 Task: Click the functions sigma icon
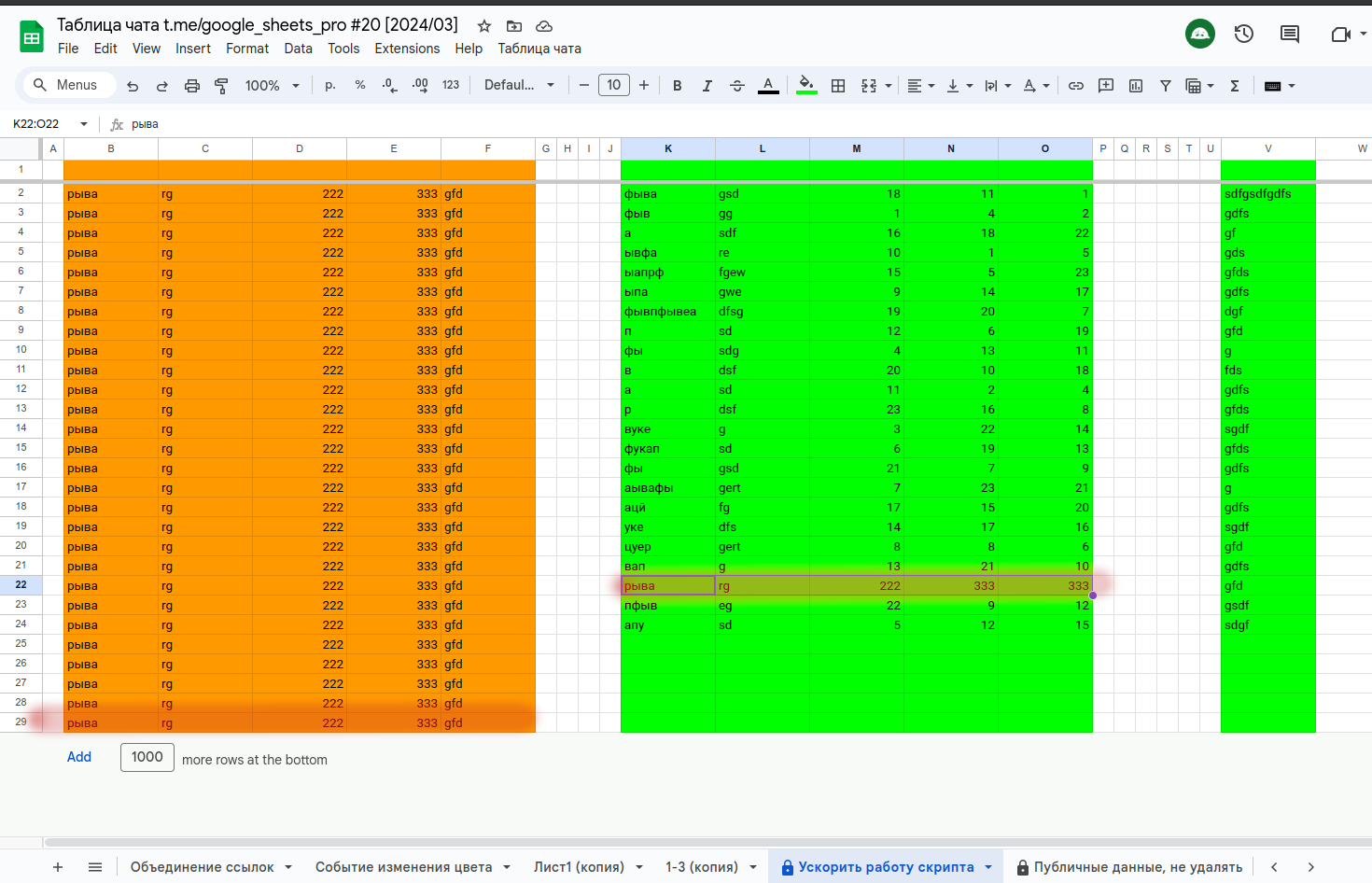click(1235, 86)
